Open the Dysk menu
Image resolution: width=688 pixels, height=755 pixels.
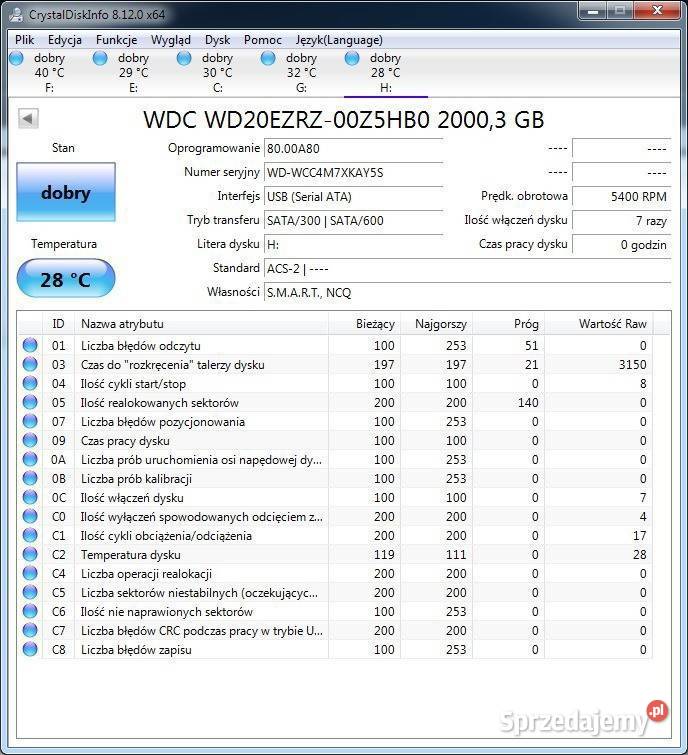click(x=218, y=40)
